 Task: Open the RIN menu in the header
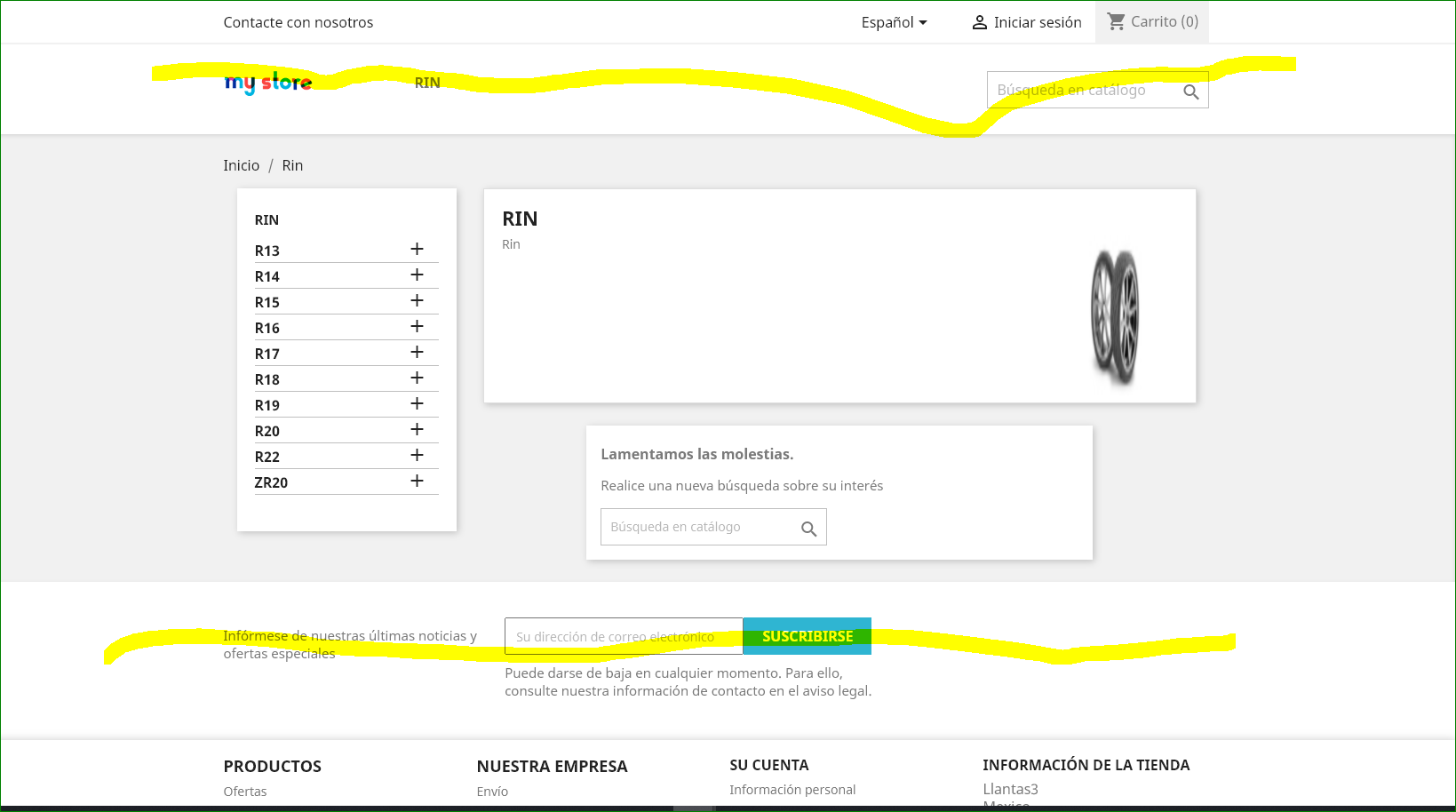point(427,83)
